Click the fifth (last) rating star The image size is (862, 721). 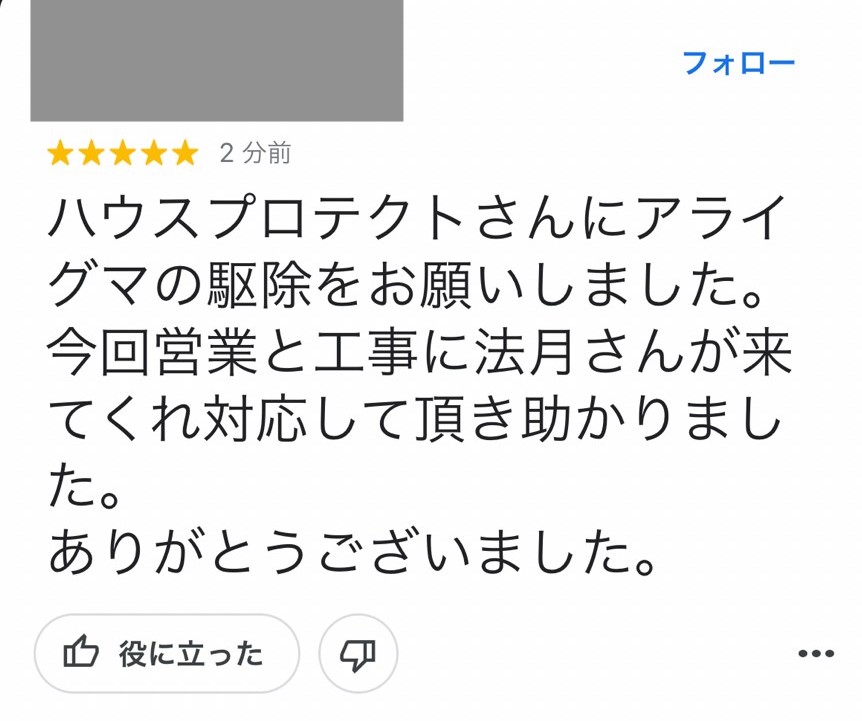tap(186, 153)
